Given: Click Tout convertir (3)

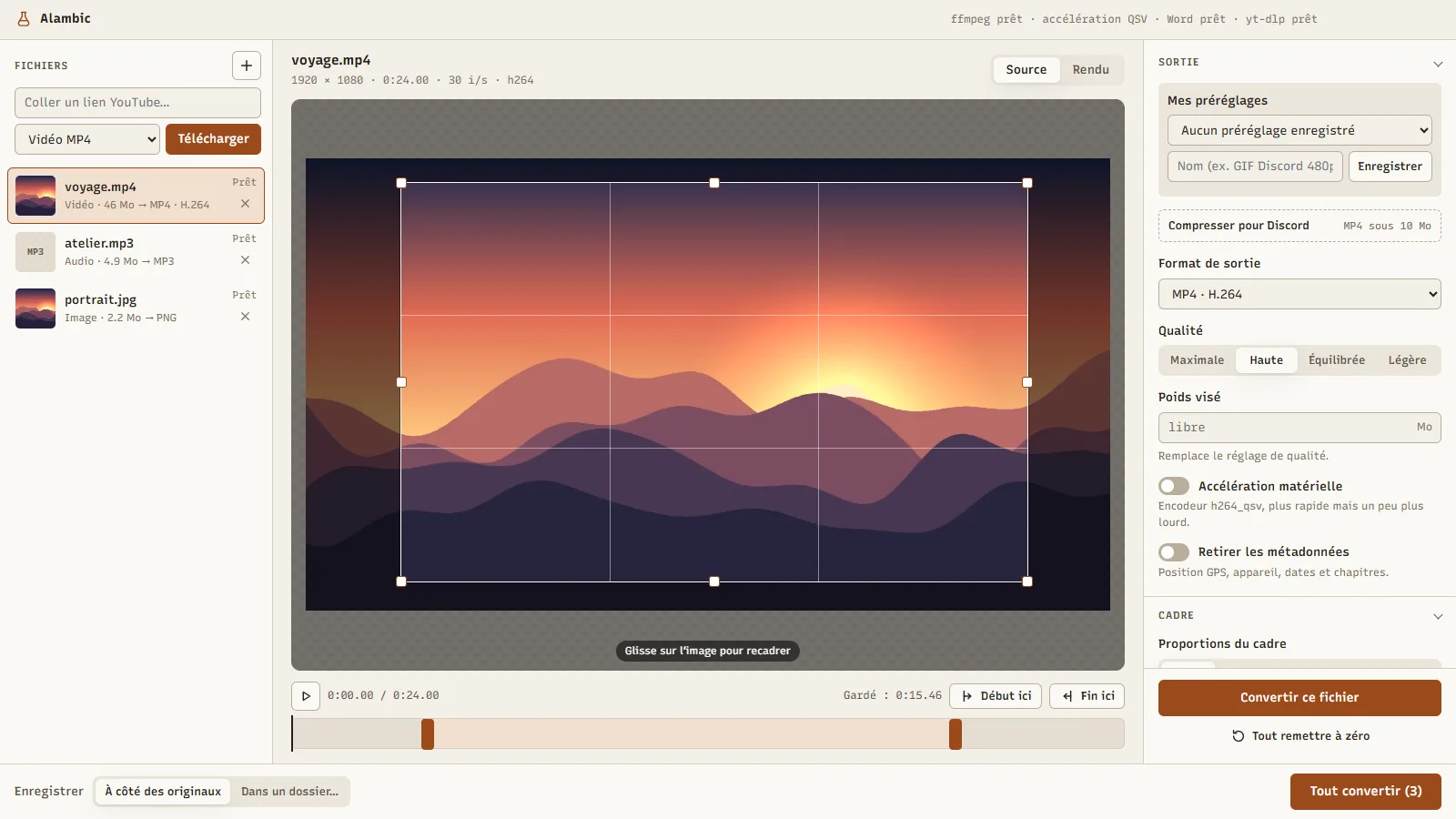Looking at the screenshot, I should (1366, 792).
